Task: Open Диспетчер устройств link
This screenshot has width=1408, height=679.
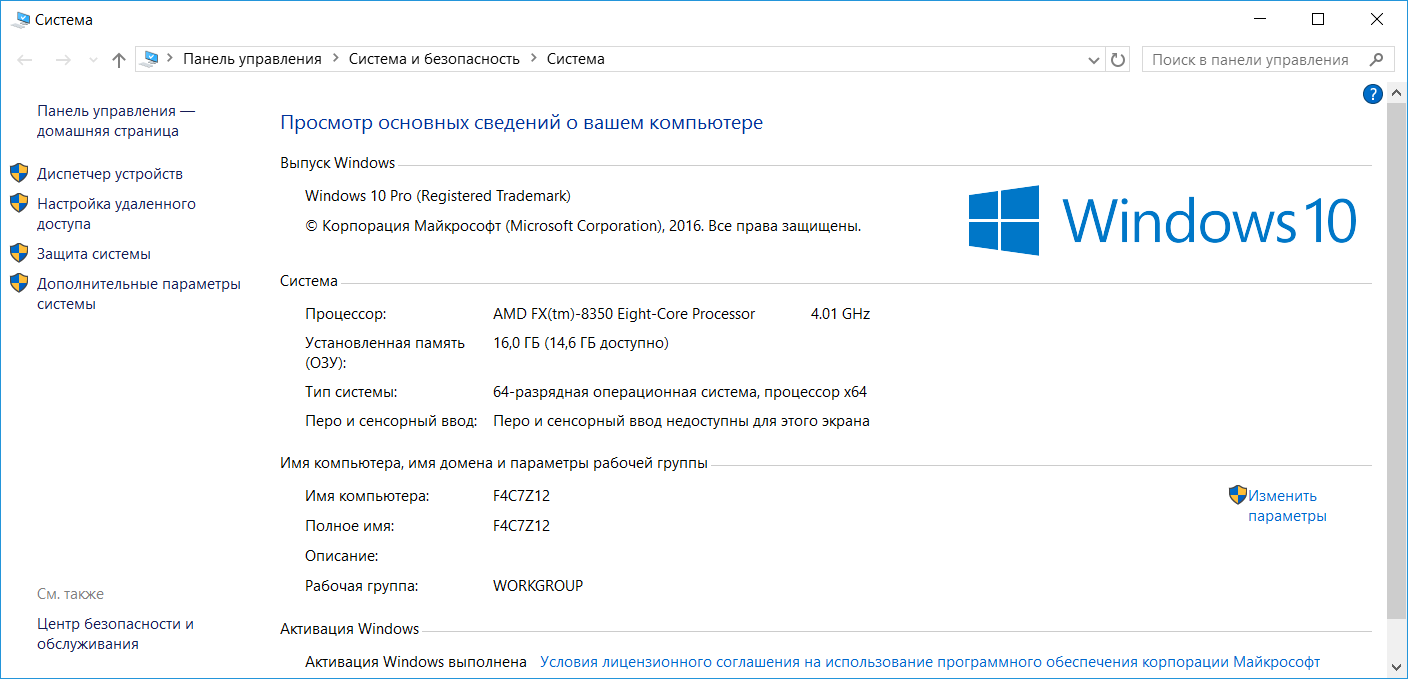Action: [110, 174]
